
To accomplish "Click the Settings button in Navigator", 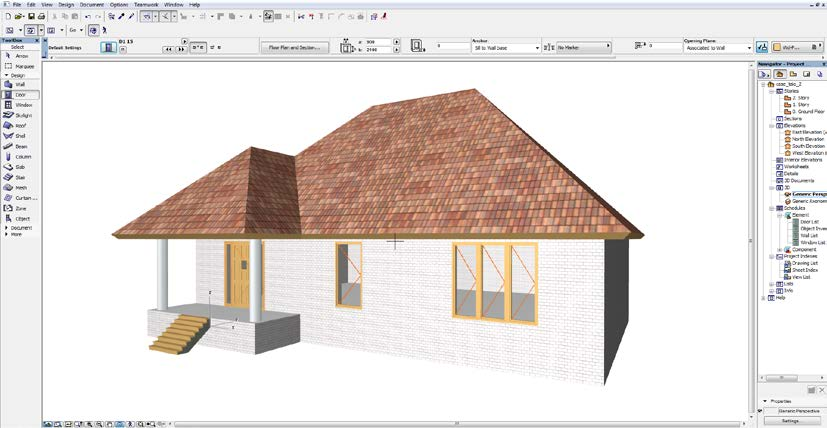I will tap(790, 421).
